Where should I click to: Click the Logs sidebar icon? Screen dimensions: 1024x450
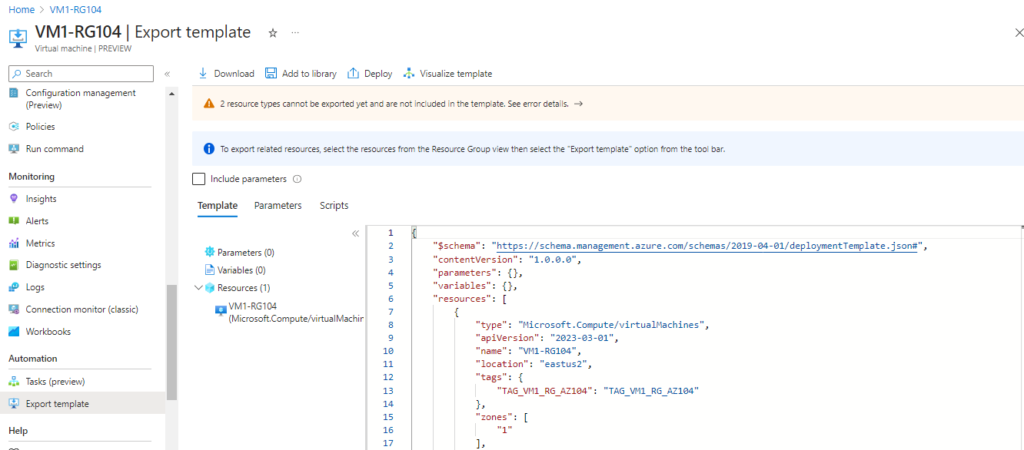14,287
